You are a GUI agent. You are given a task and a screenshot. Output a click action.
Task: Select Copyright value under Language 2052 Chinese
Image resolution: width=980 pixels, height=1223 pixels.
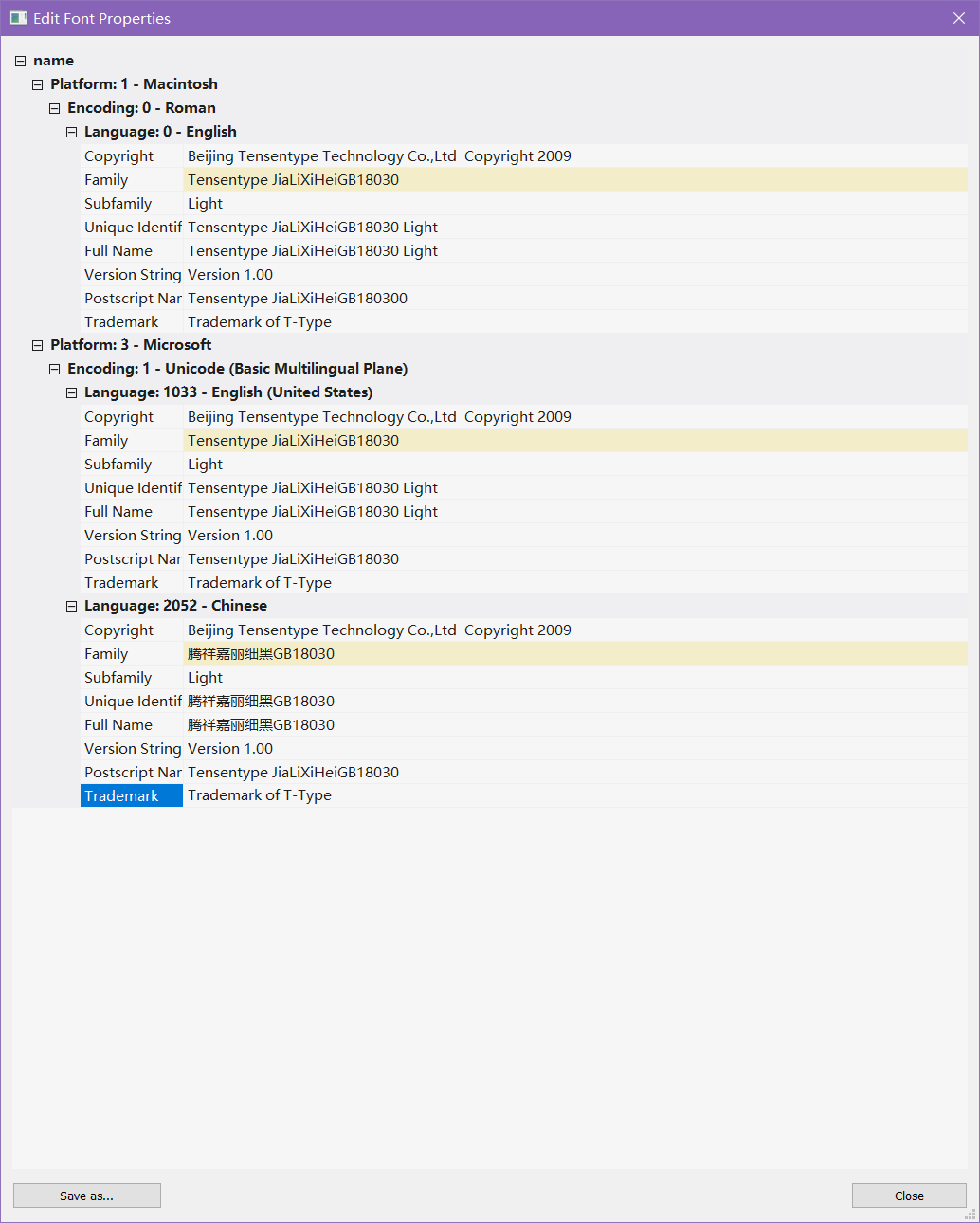point(575,630)
